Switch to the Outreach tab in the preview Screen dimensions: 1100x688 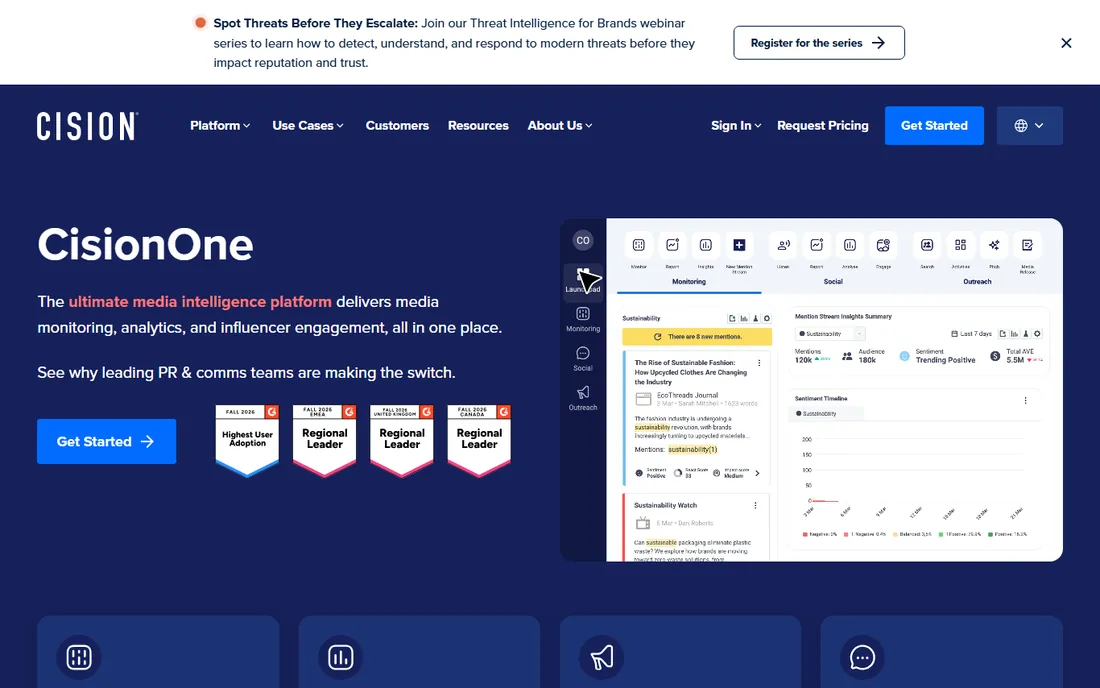[x=977, y=281]
